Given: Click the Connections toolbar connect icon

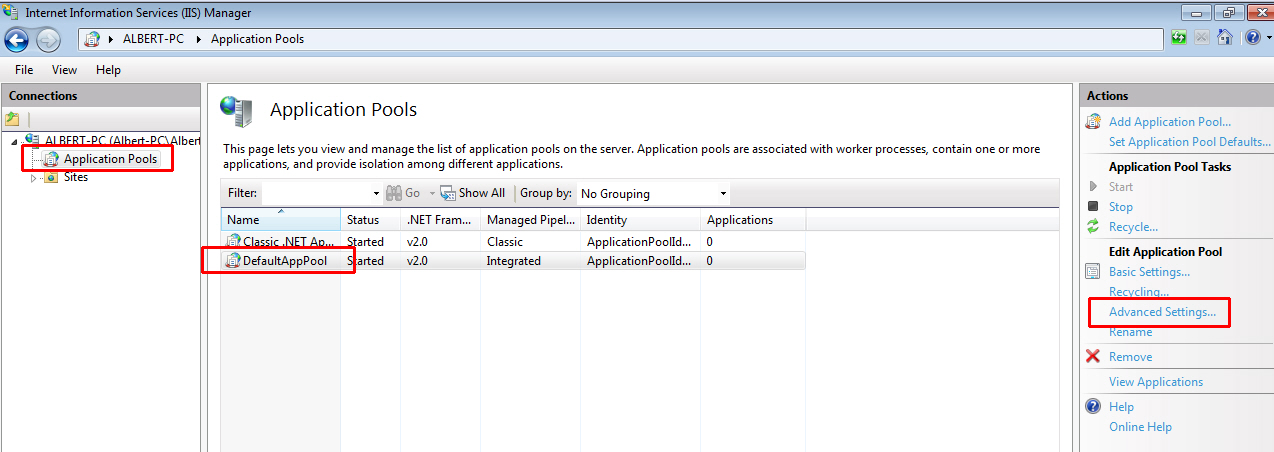Looking at the screenshot, I should [x=13, y=119].
